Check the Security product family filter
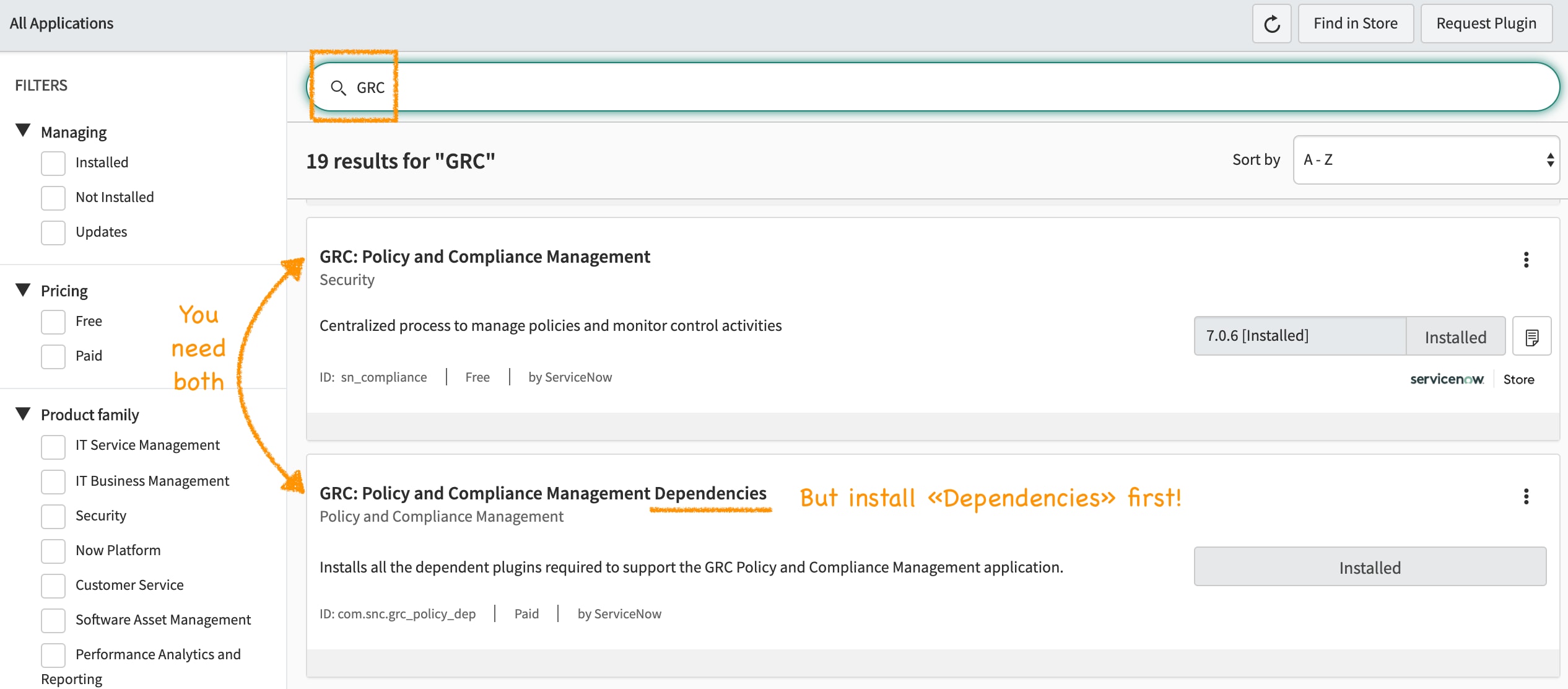This screenshot has width=1568, height=689. pyautogui.click(x=53, y=516)
